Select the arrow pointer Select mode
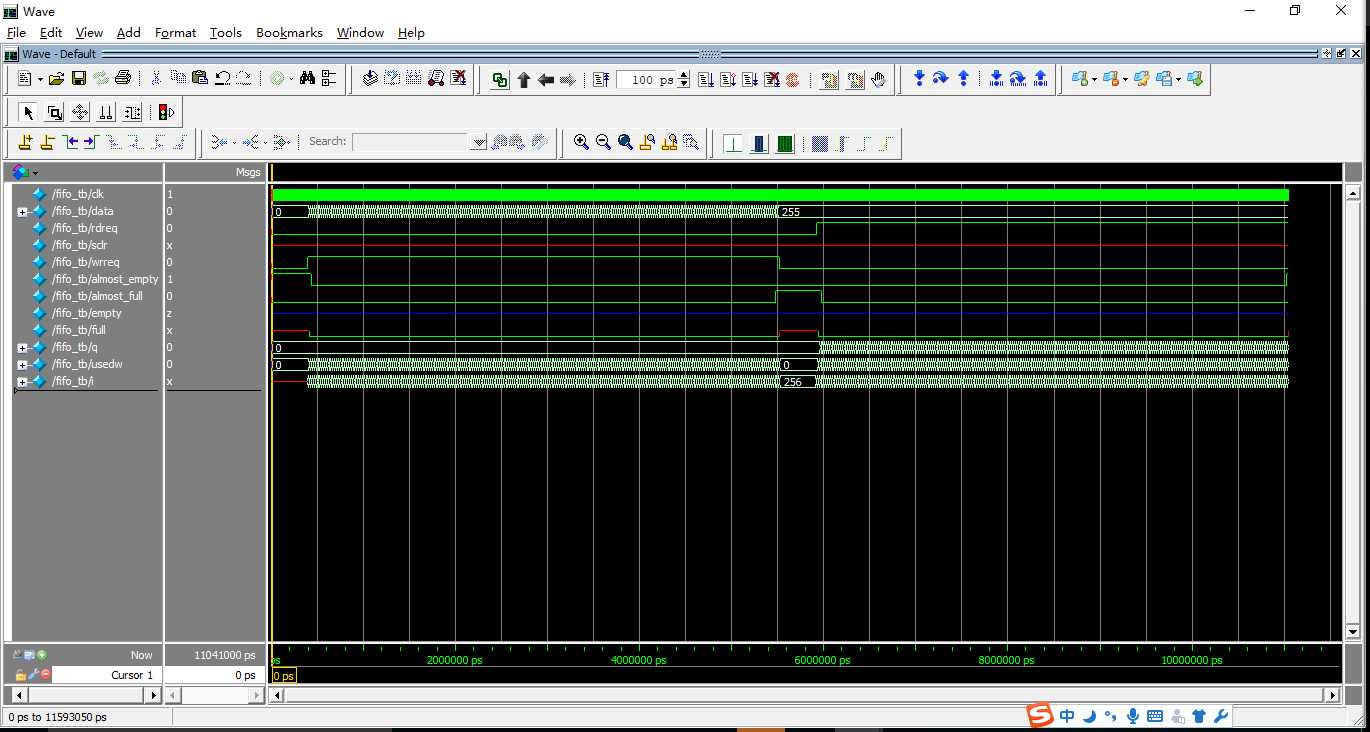This screenshot has height=732, width=1370. click(x=28, y=112)
